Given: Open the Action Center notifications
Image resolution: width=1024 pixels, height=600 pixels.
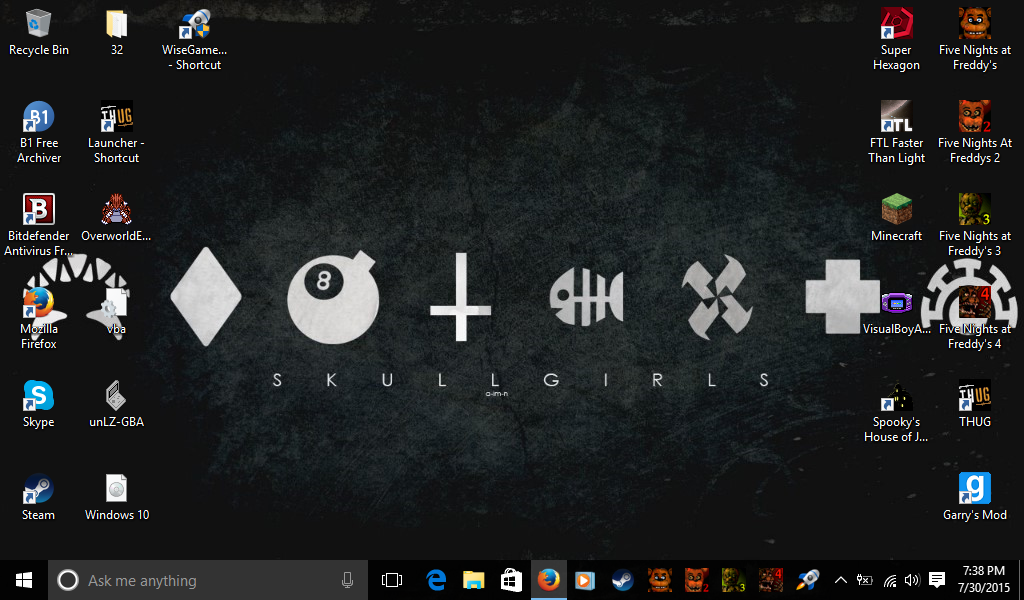Looking at the screenshot, I should point(936,580).
